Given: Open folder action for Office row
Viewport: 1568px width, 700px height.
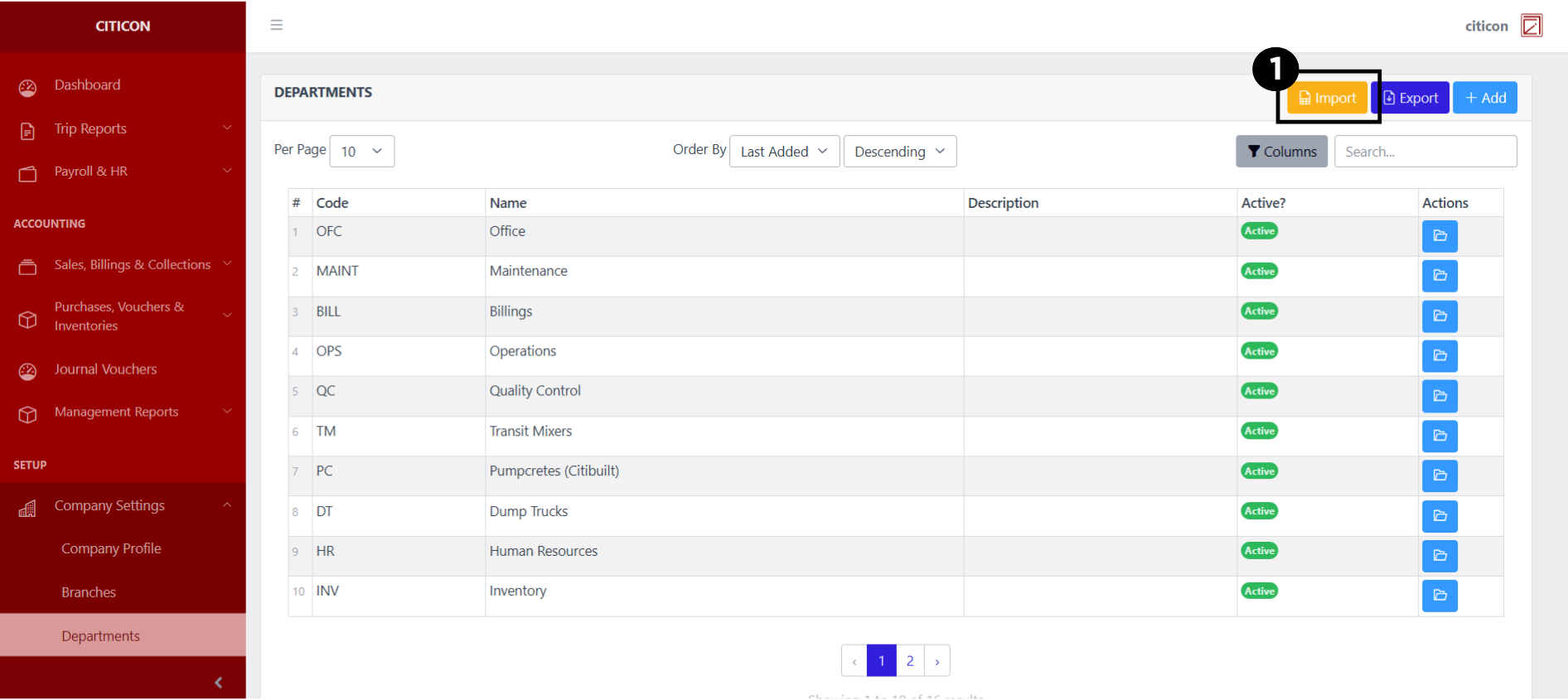Looking at the screenshot, I should [x=1440, y=236].
